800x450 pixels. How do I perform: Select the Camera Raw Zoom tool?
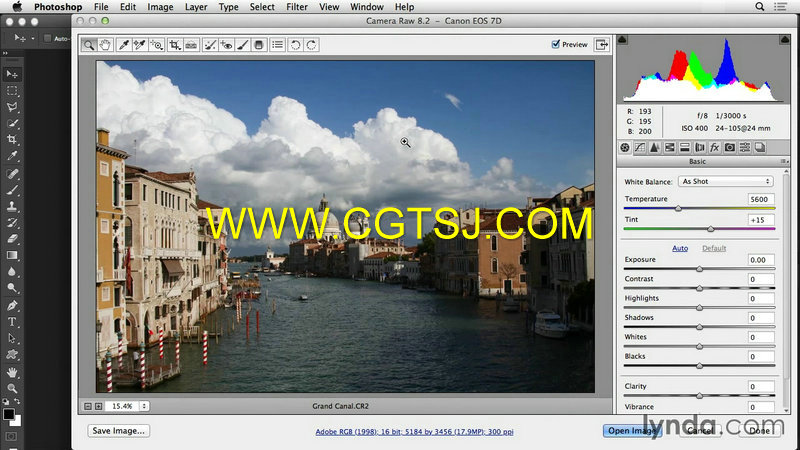[89, 45]
